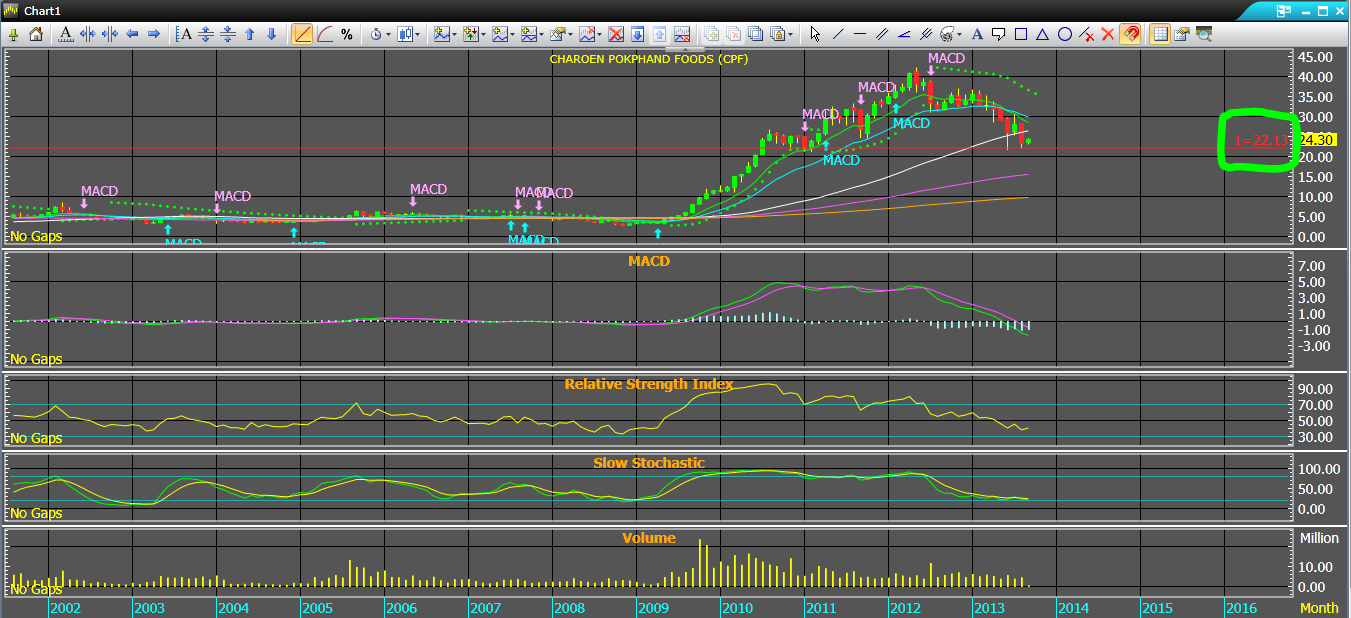The width and height of the screenshot is (1351, 618).
Task: Click the red X delete drawing icon
Action: click(x=1108, y=34)
